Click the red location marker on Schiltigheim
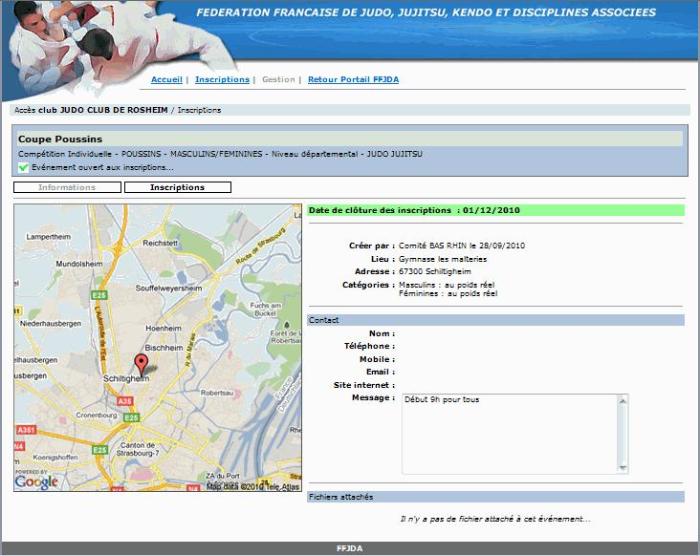 141,363
